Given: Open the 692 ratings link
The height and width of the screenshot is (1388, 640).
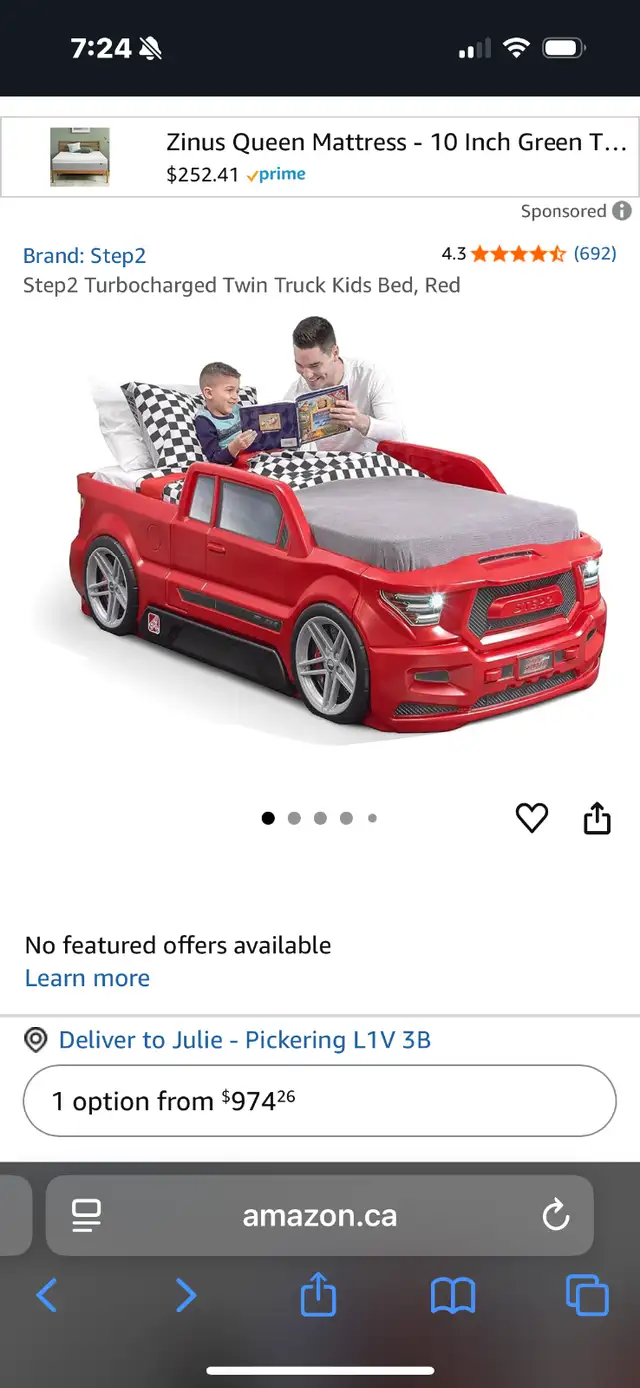Looking at the screenshot, I should (595, 253).
